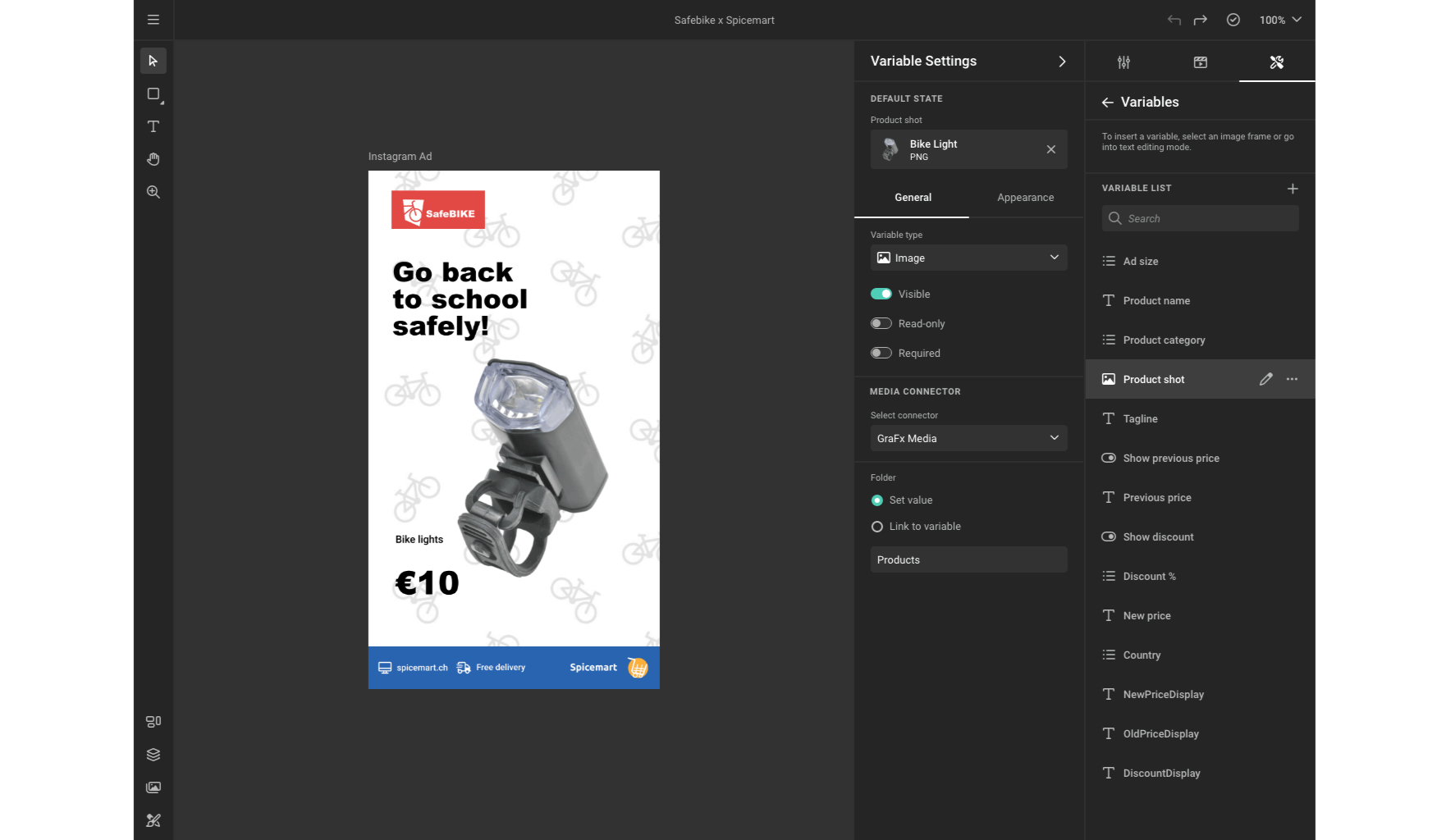1446x840 pixels.
Task: Open the layouts panel icon
Action: coord(153,722)
